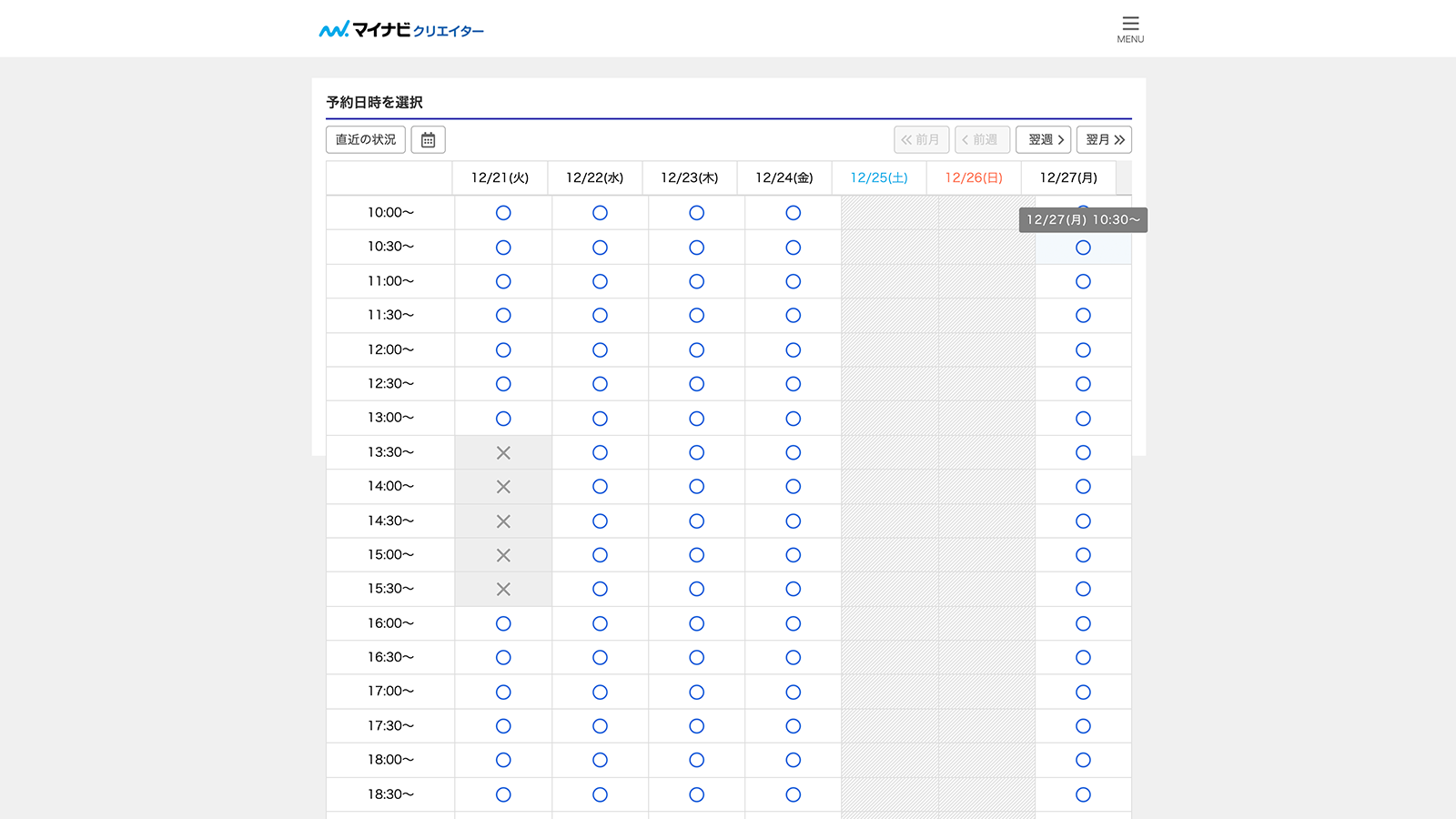Click the 12/27(月) 10:30〜 tooltip

click(x=1083, y=219)
